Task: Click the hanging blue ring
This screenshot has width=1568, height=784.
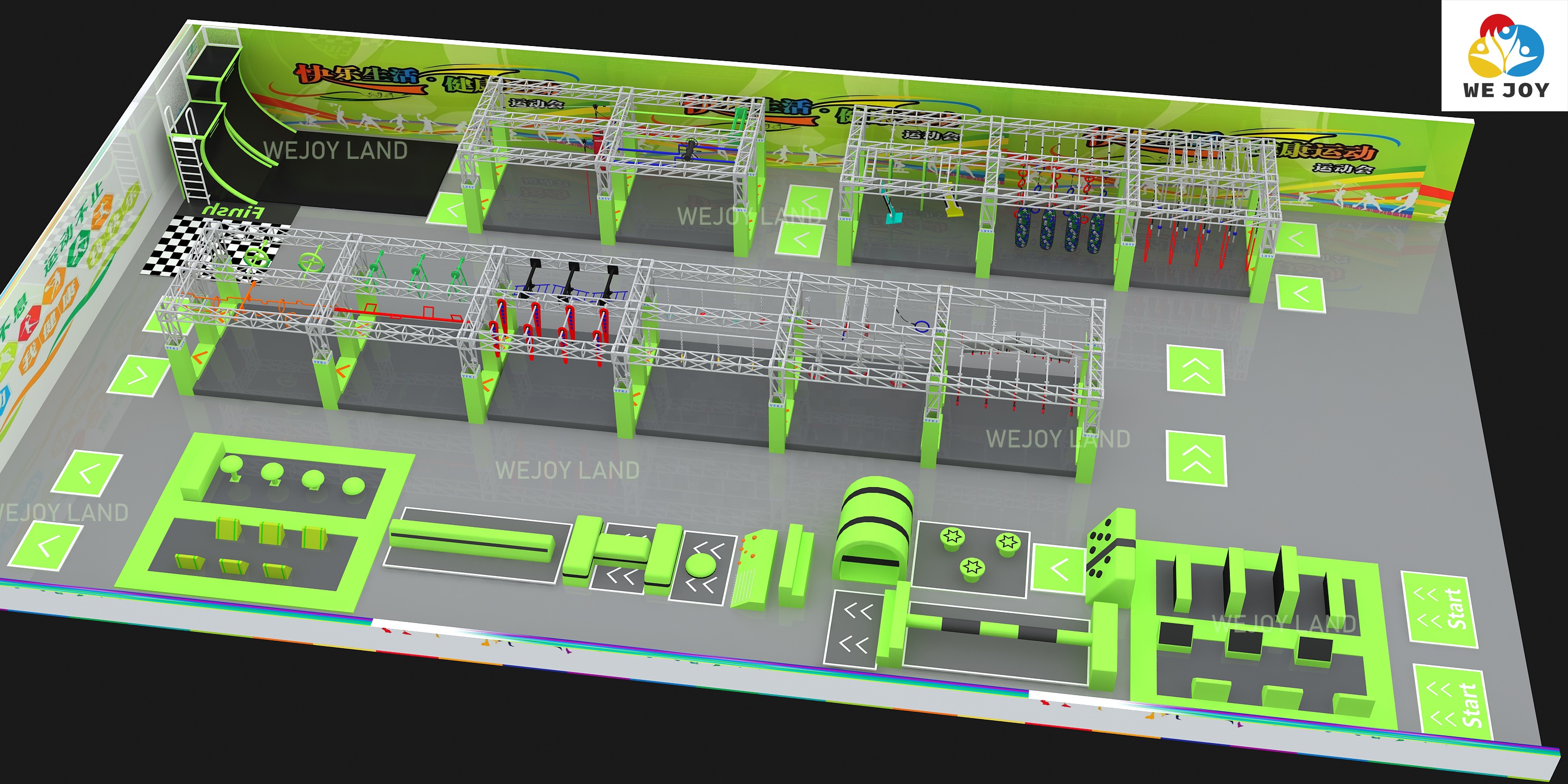Action: tap(921, 327)
